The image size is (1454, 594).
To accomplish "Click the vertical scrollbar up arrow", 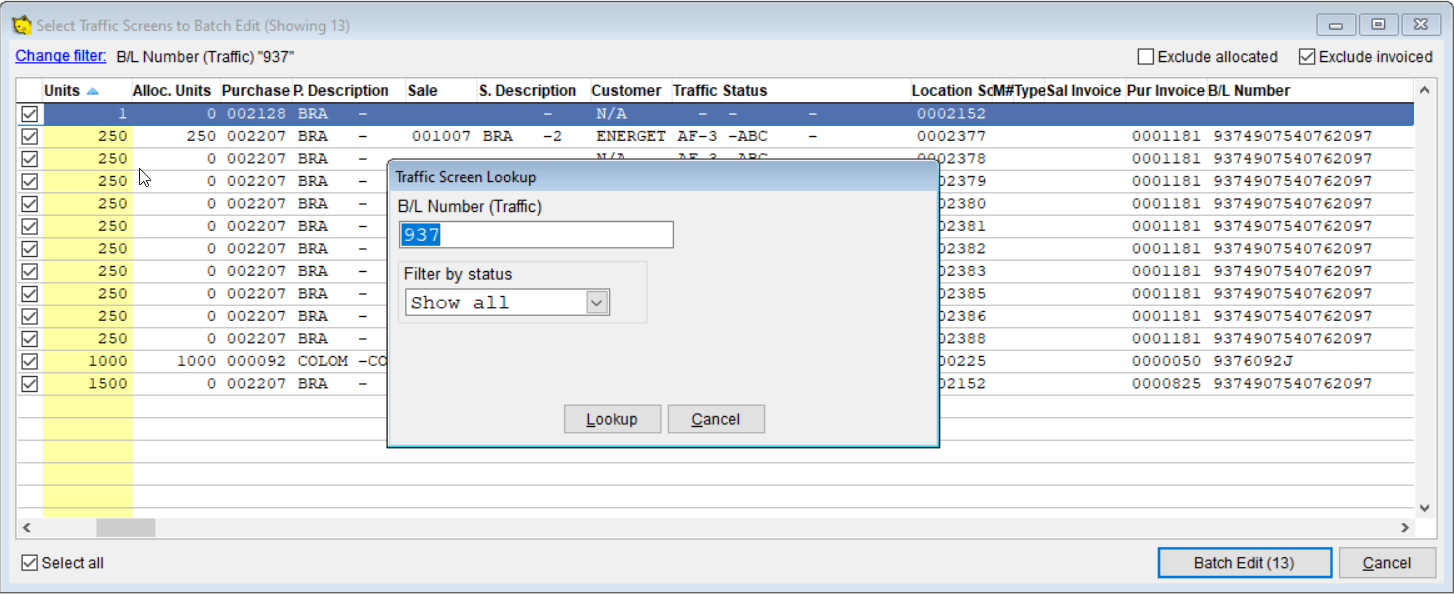I will tap(1425, 91).
